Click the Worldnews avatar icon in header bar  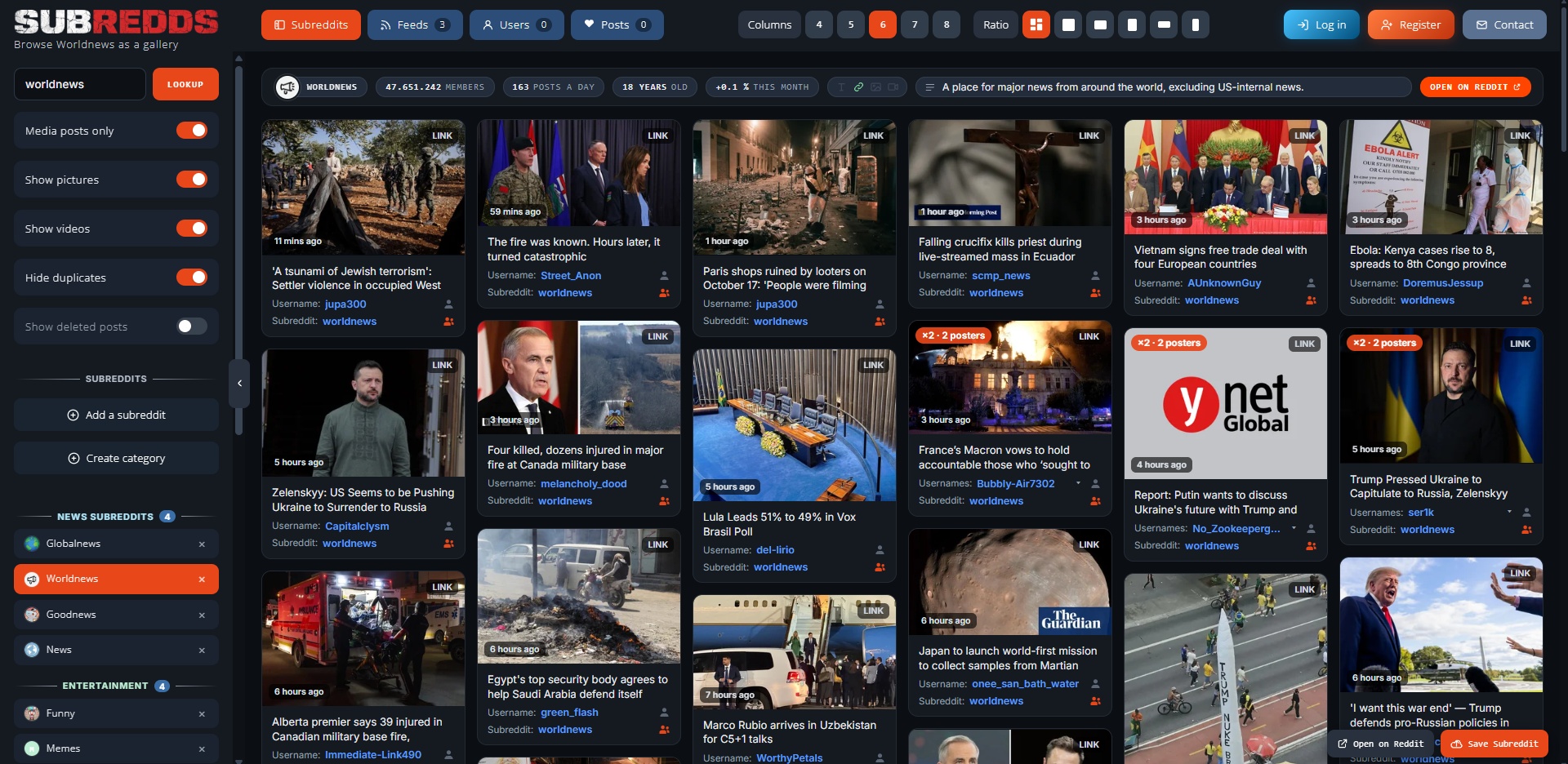pos(287,87)
